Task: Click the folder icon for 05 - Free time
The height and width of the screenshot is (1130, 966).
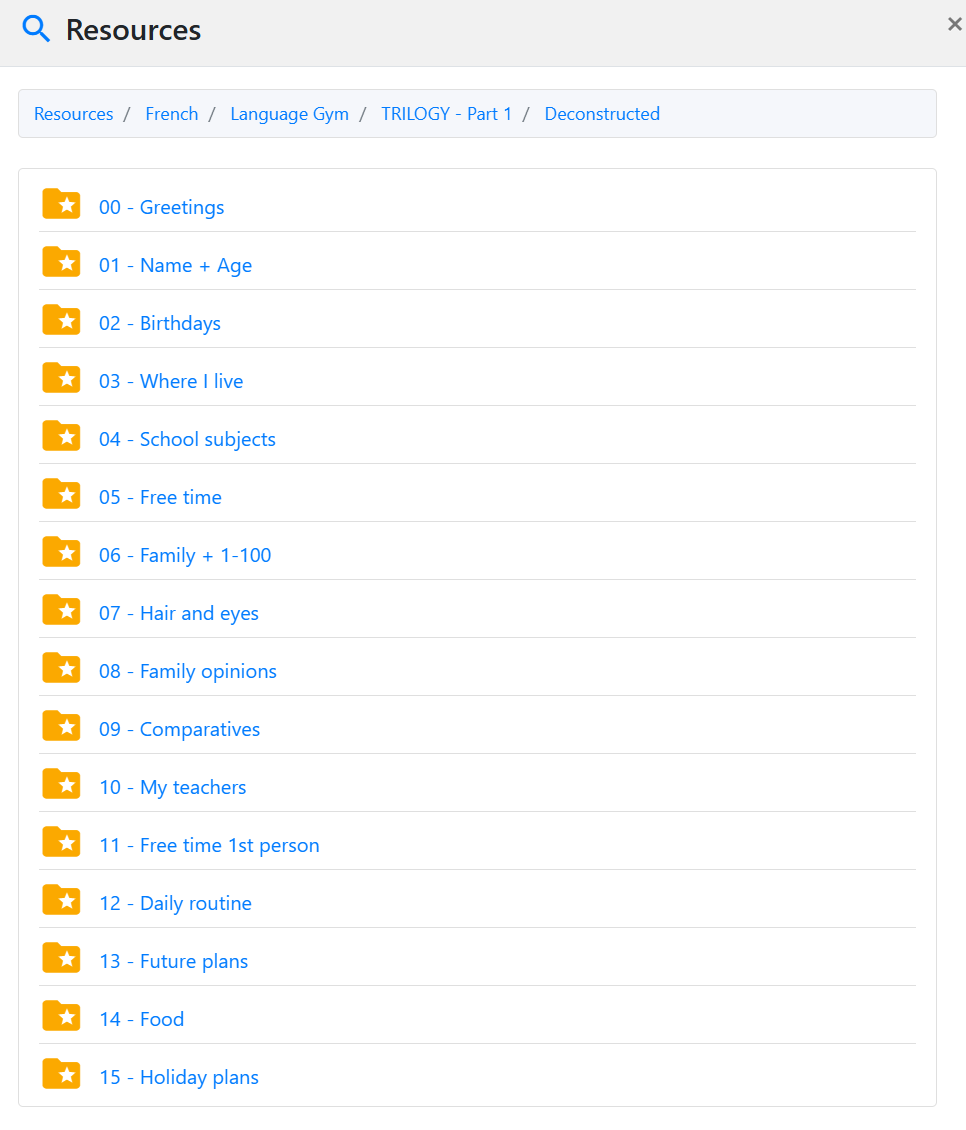Action: (61, 494)
